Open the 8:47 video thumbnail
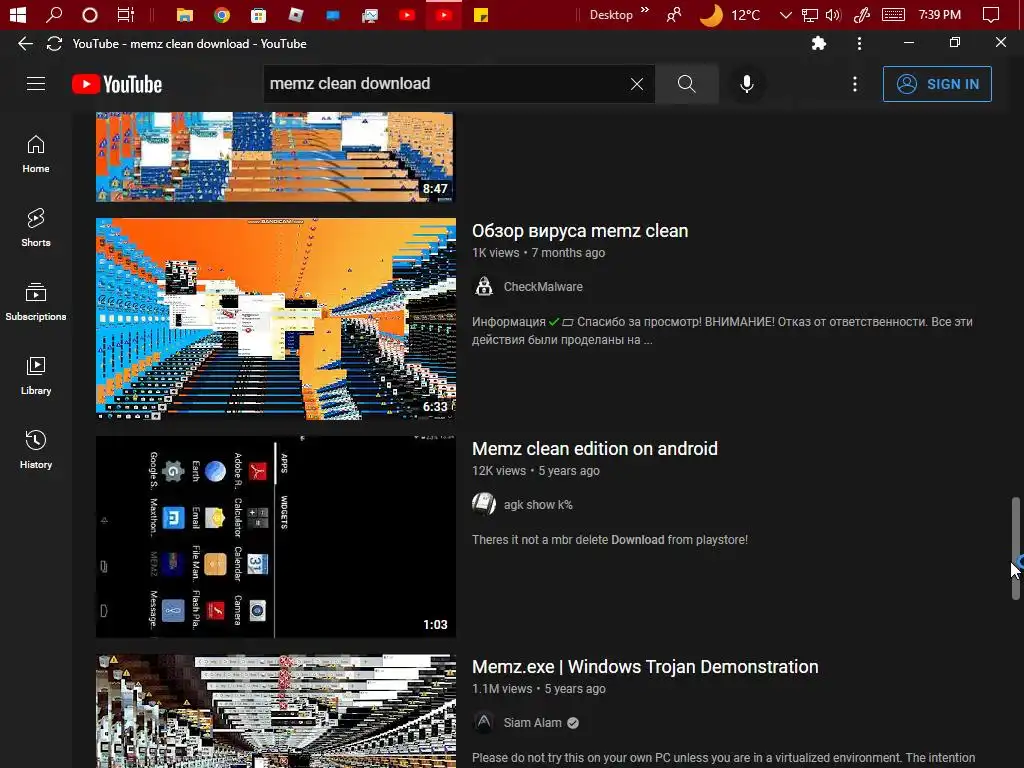The image size is (1024, 768). [x=274, y=157]
